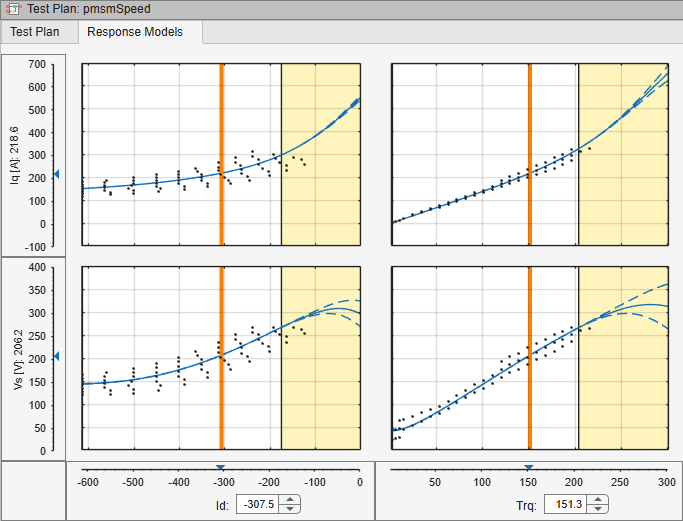
Task: Click orange Trq line in Iq plot
Action: 530,155
